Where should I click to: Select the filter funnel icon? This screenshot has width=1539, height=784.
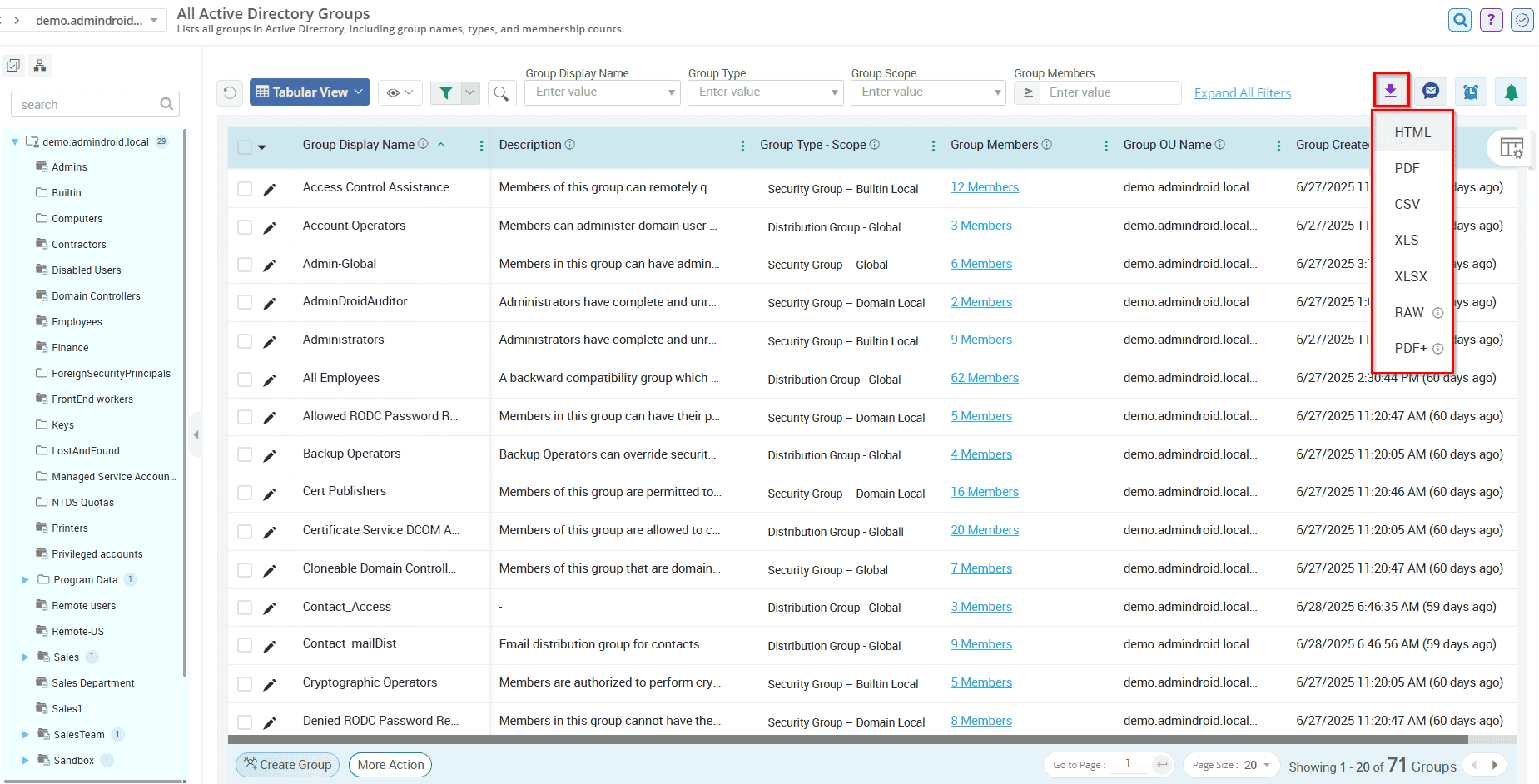[446, 92]
